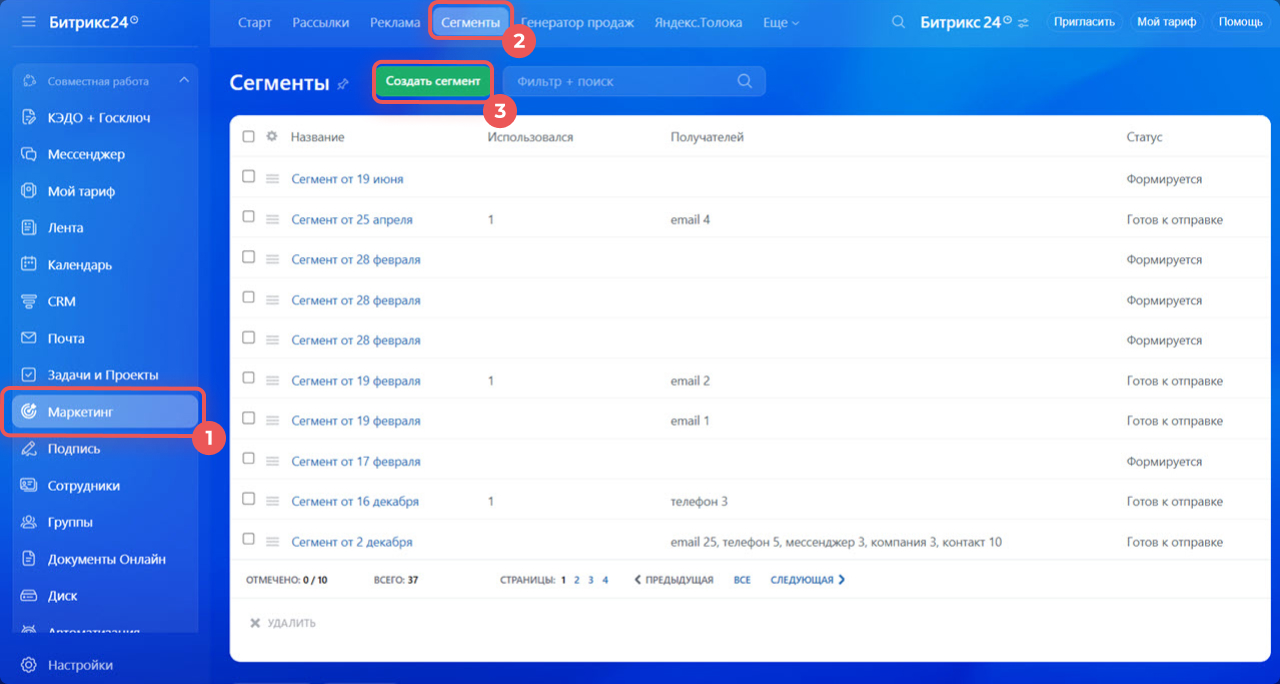Click the Статус column header
Viewport: 1280px width, 684px height.
pos(1145,137)
